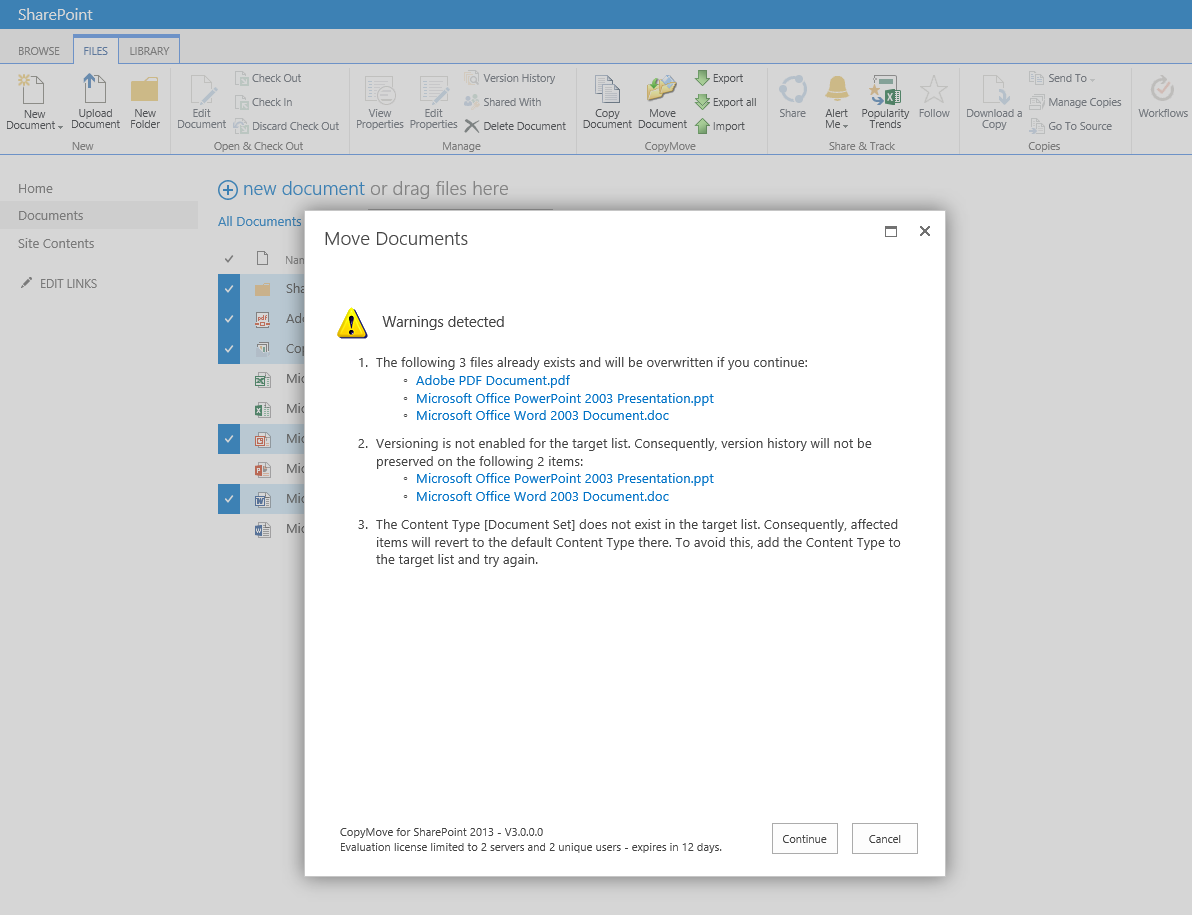This screenshot has width=1192, height=915.
Task: Switch to the LIBRARY ribbon tab
Action: pos(149,51)
